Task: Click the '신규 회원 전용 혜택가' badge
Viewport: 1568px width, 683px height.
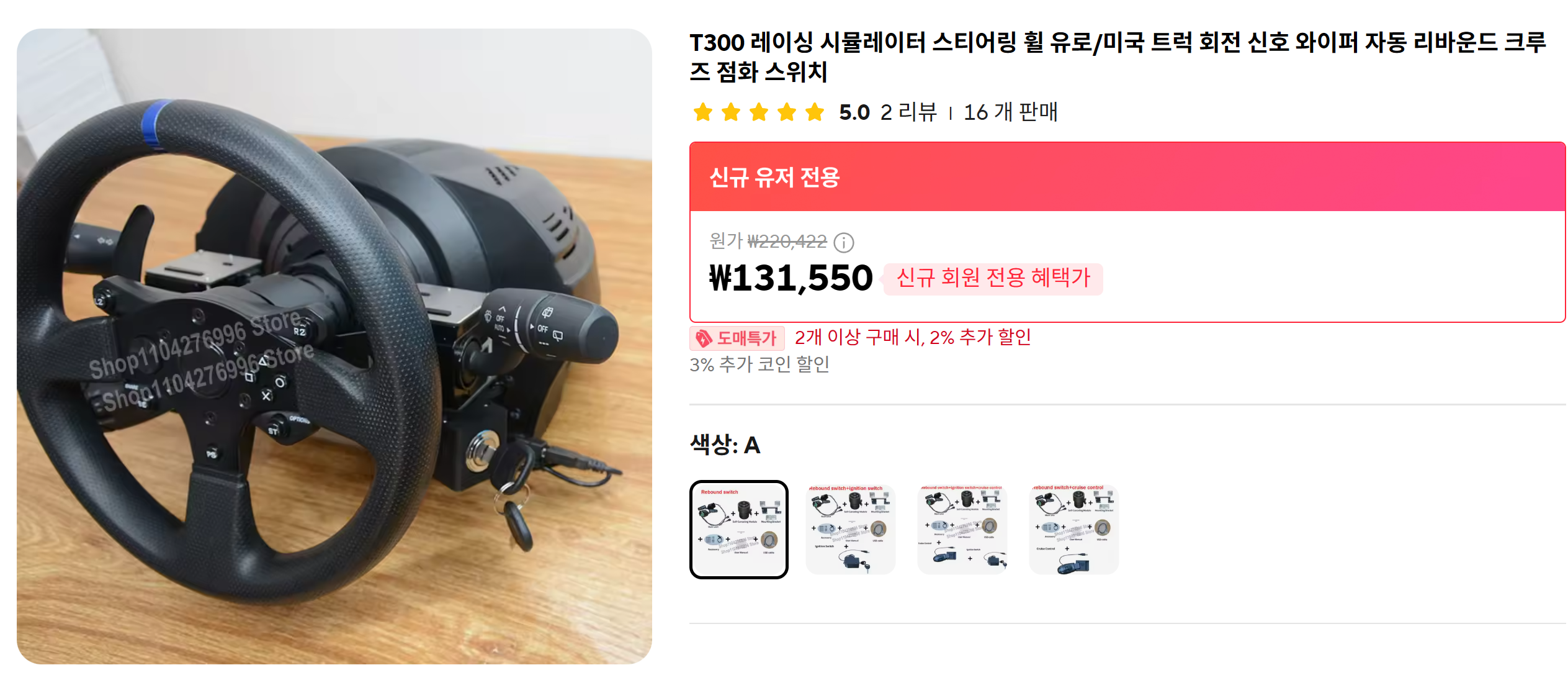Action: coord(993,278)
